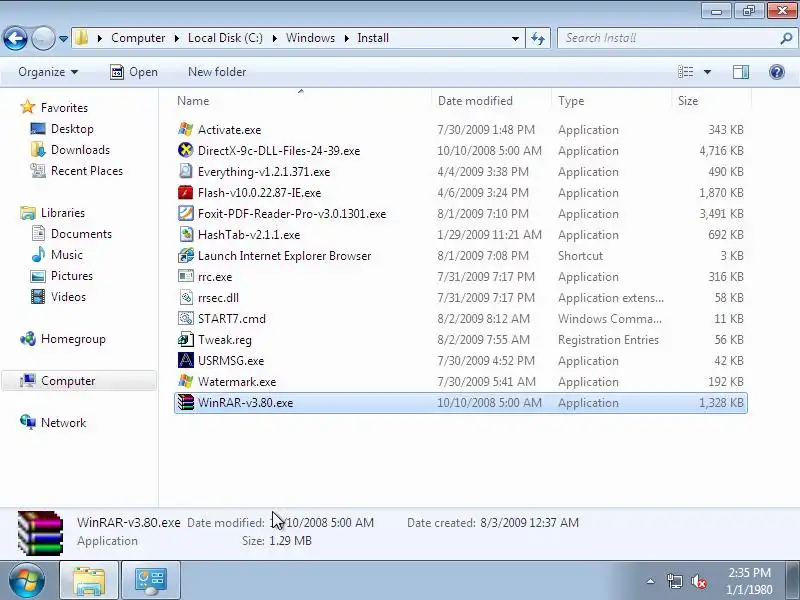
Task: Expand the Local Disk (C:) breadcrumb arrow
Action: [274, 38]
